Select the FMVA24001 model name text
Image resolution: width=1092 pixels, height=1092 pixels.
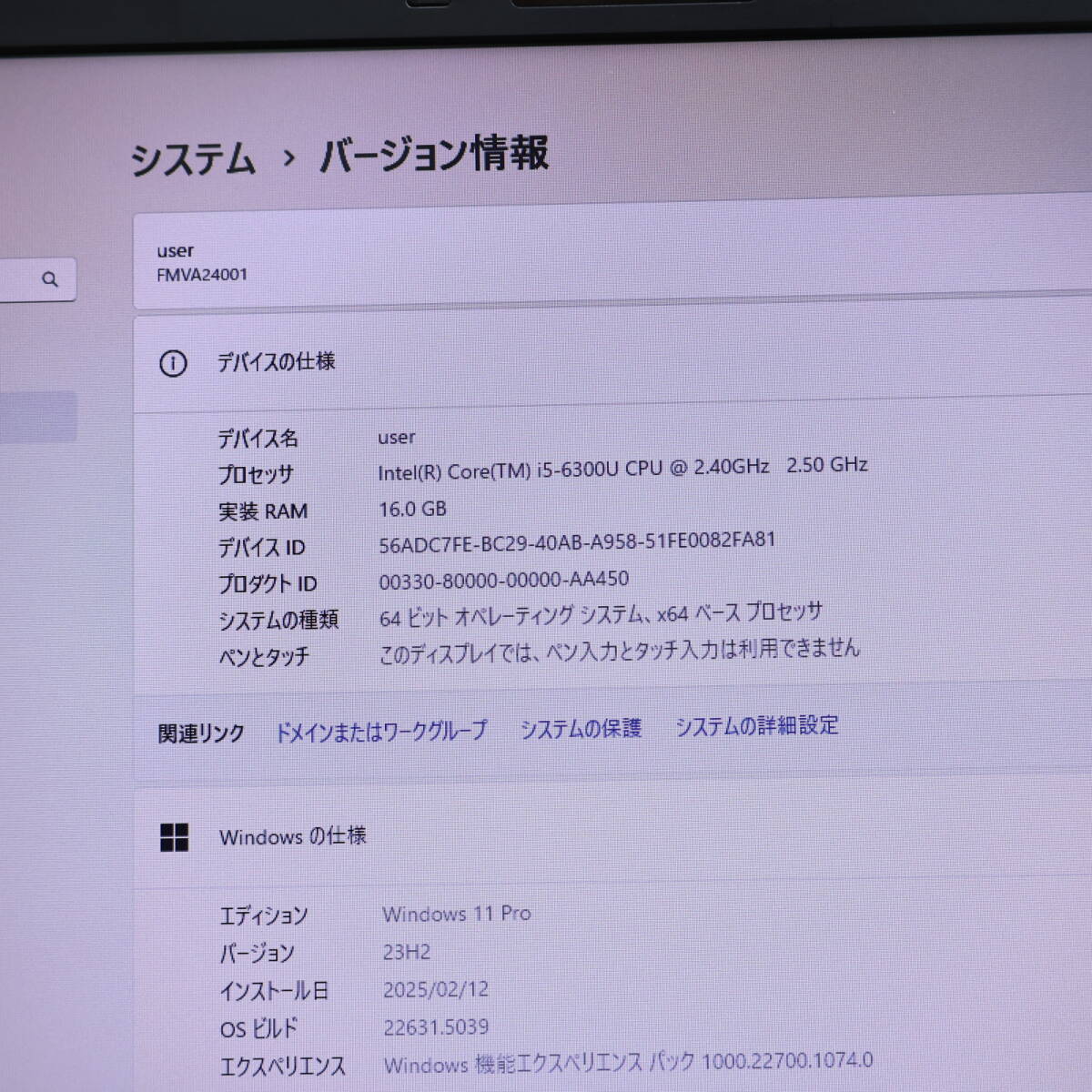(202, 275)
